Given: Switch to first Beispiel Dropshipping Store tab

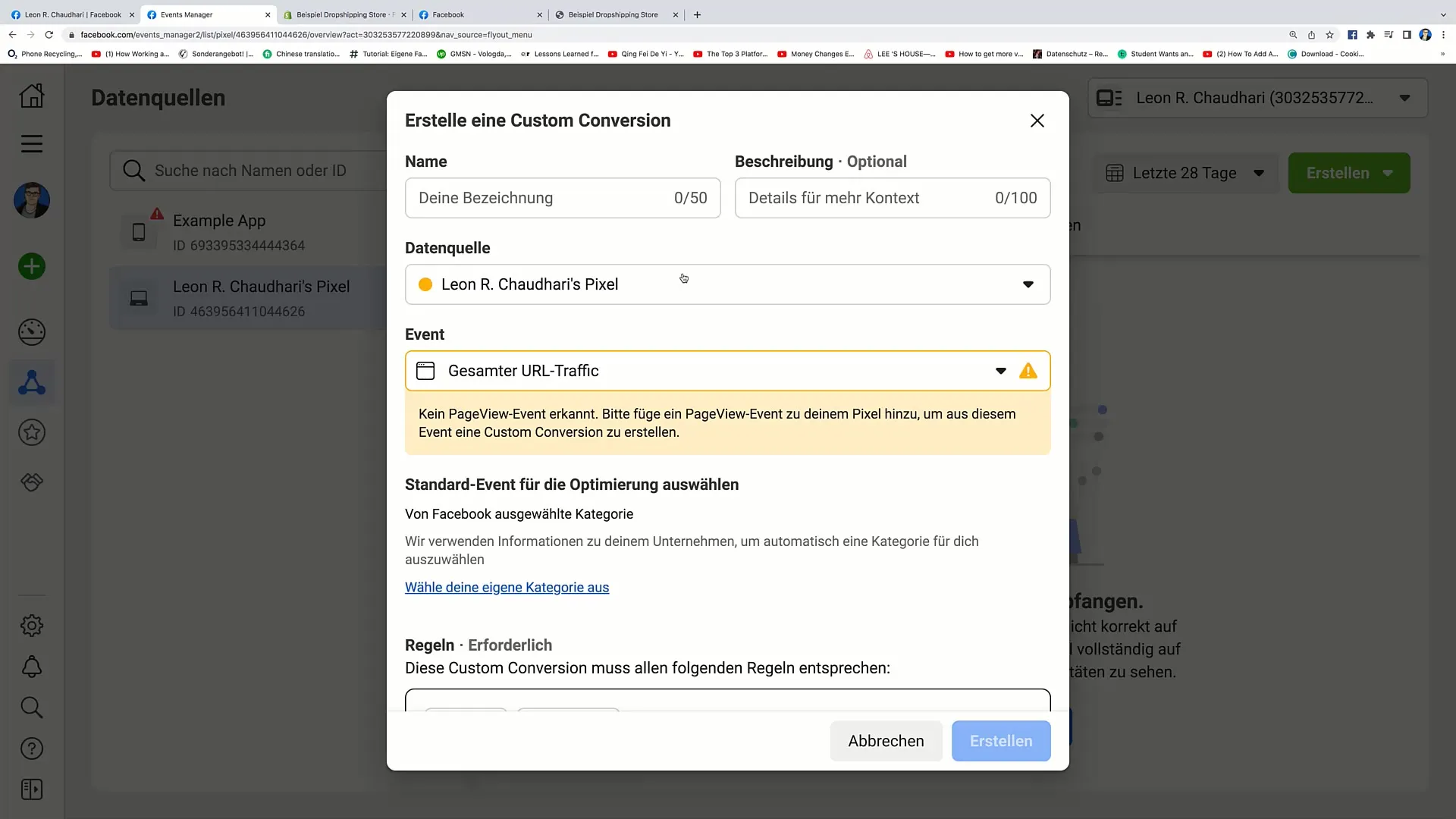Looking at the screenshot, I should point(345,14).
